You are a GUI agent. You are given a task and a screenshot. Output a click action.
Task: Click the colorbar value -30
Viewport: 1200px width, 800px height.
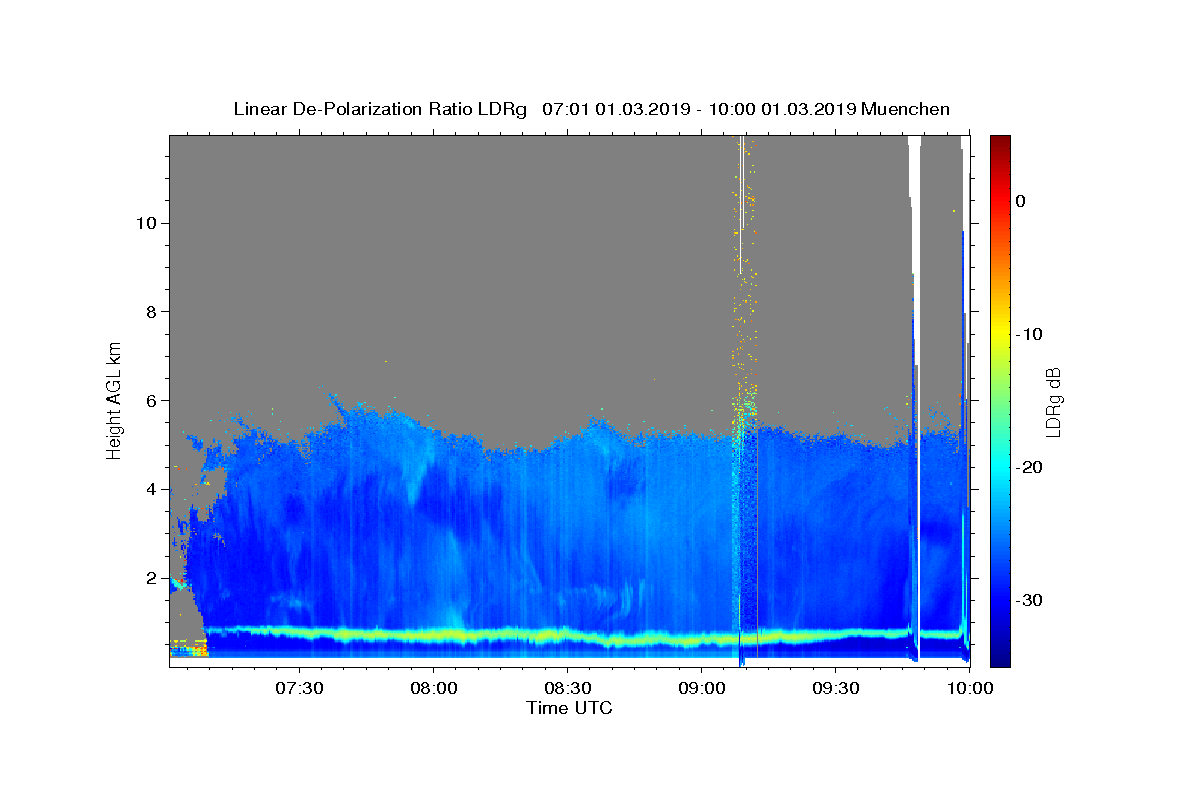pyautogui.click(x=1030, y=600)
